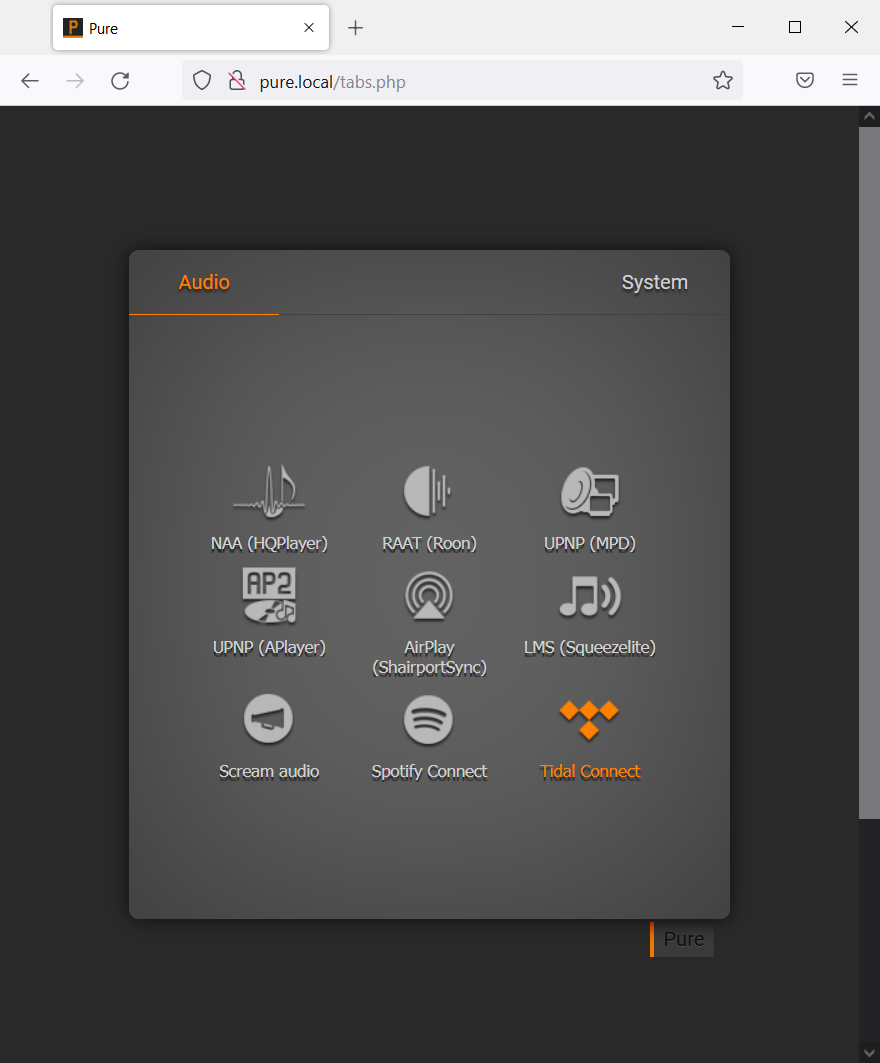
Task: Switch to the Audio tab
Action: click(x=204, y=282)
